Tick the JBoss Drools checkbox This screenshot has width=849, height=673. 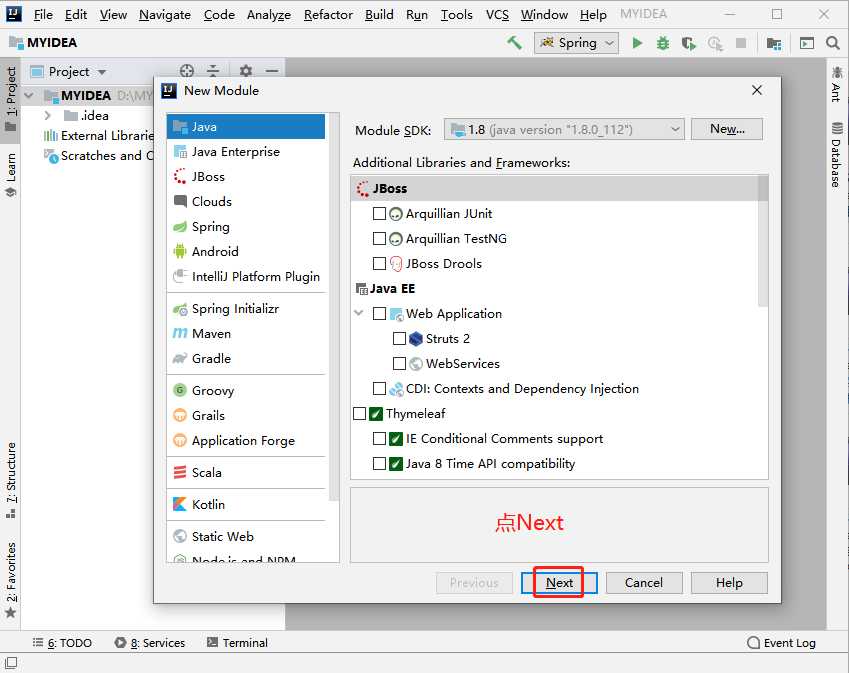379,263
